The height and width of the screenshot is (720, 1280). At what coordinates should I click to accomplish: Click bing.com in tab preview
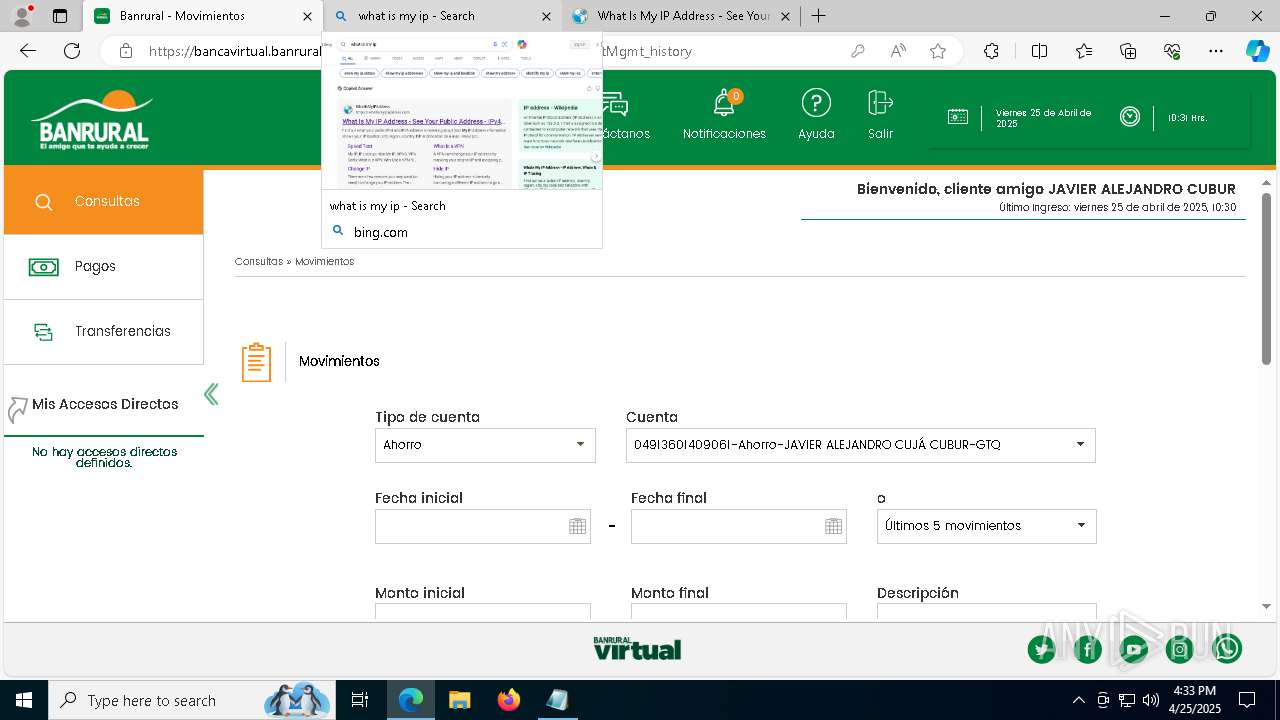pyautogui.click(x=381, y=232)
